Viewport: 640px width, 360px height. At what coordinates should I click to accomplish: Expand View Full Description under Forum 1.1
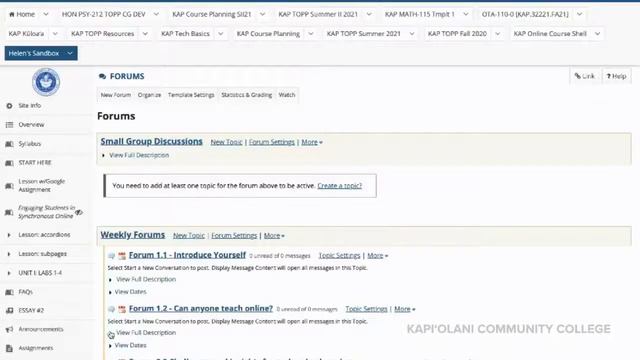[x=142, y=279]
